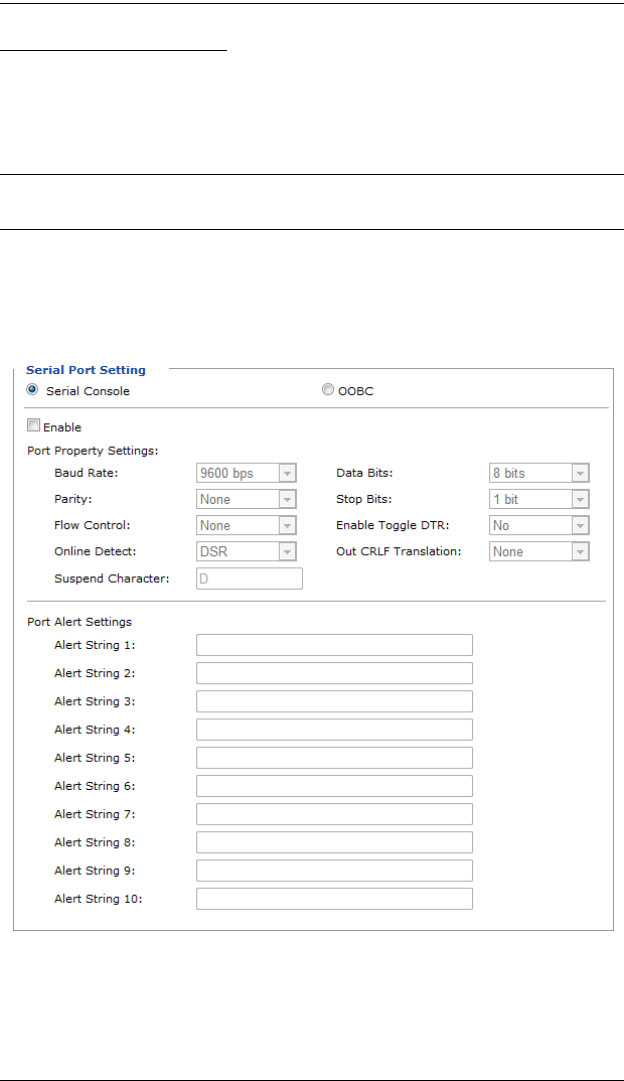Expand the Data Bits dropdown
Viewport: 624px width, 1081px height.
point(538,473)
